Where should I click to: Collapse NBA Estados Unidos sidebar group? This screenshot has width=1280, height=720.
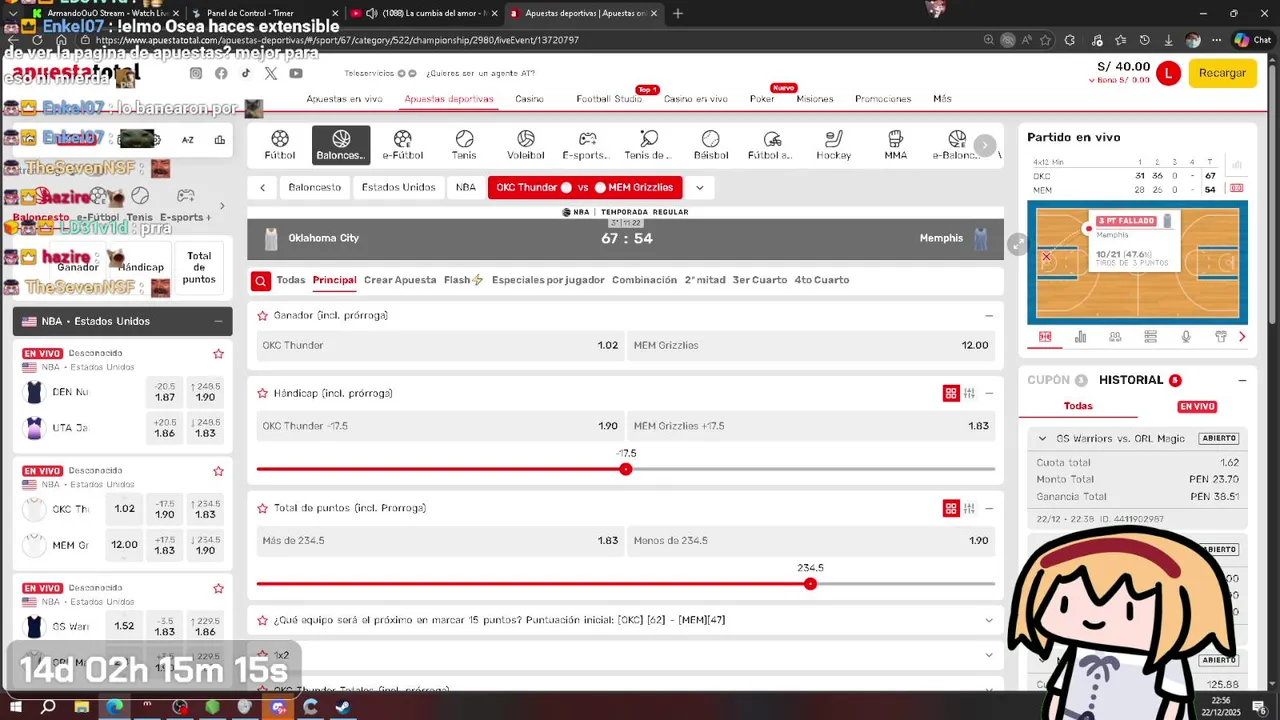(x=218, y=321)
